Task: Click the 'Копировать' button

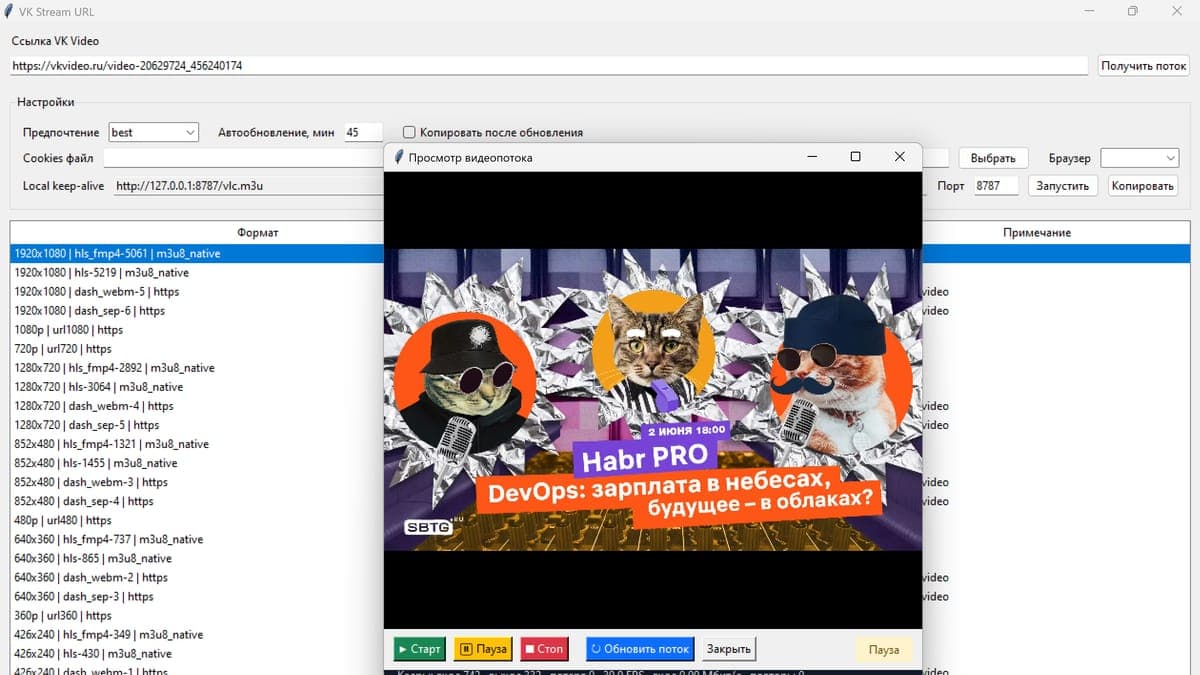Action: pos(1142,186)
